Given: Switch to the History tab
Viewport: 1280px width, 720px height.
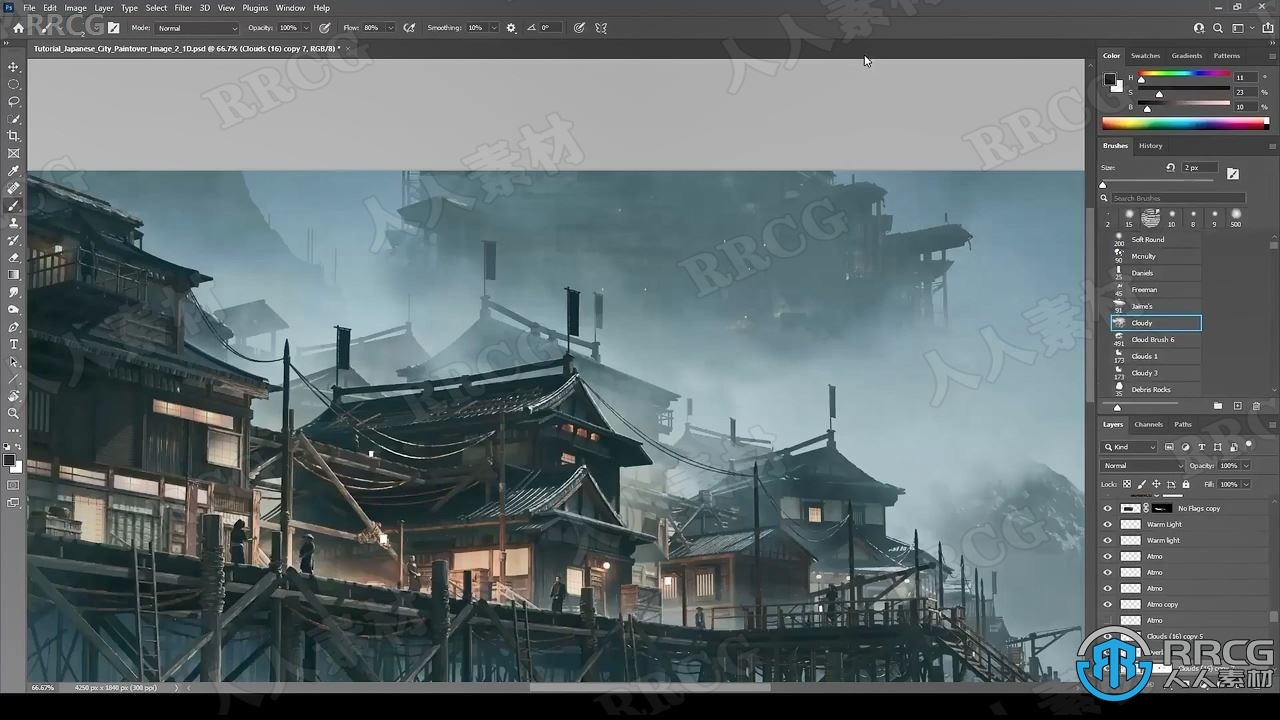Looking at the screenshot, I should click(x=1151, y=146).
